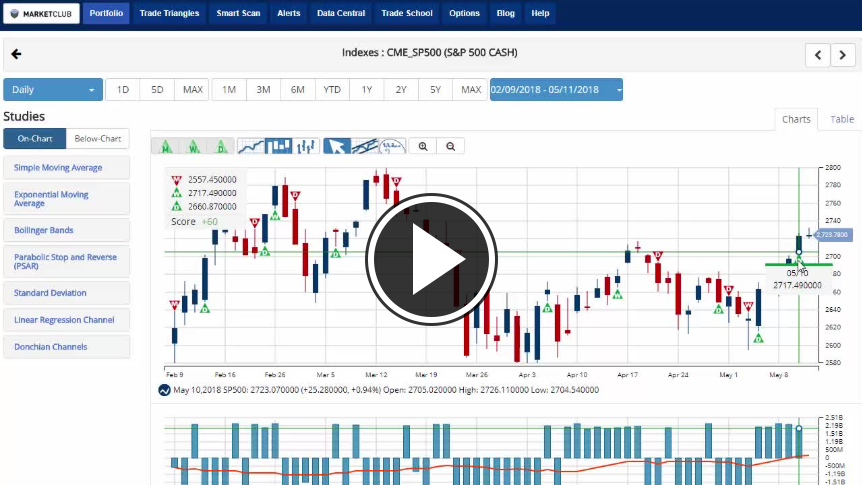The width and height of the screenshot is (862, 485).
Task: Toggle the Weekly trade triangle
Action: click(x=194, y=146)
